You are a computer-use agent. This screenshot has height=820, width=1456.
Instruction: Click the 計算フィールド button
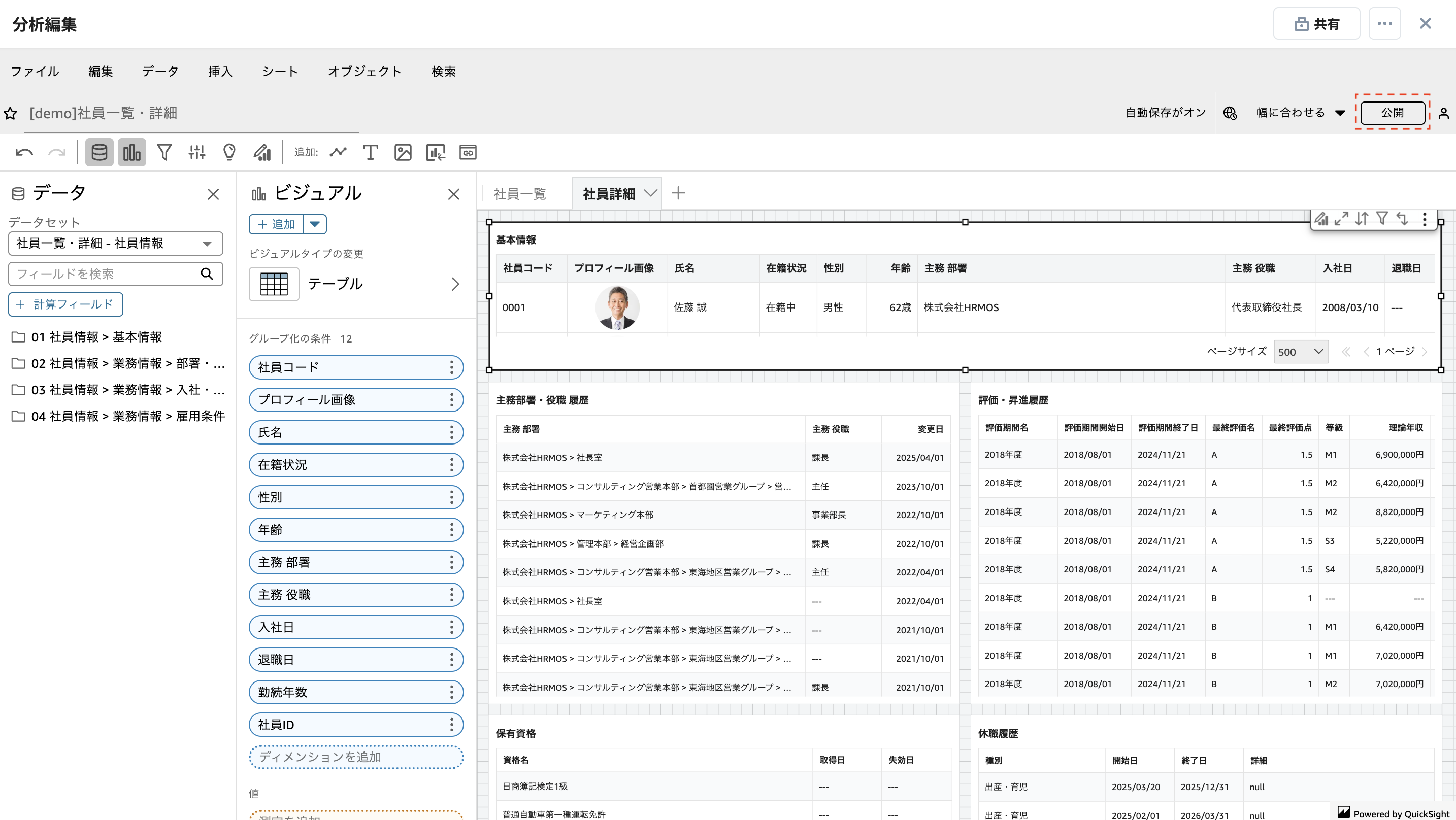click(x=65, y=304)
